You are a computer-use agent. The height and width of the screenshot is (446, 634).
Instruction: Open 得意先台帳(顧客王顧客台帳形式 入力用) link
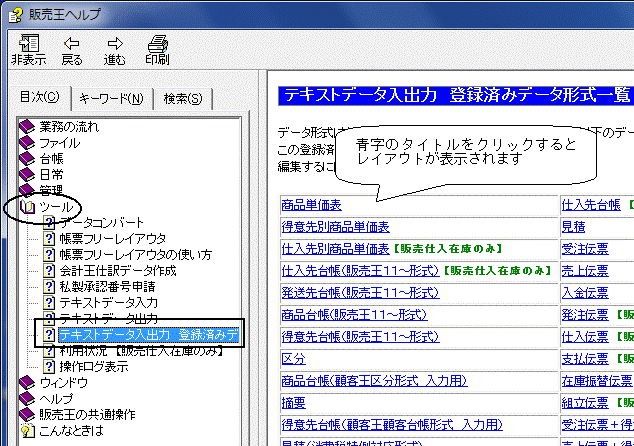[392, 425]
